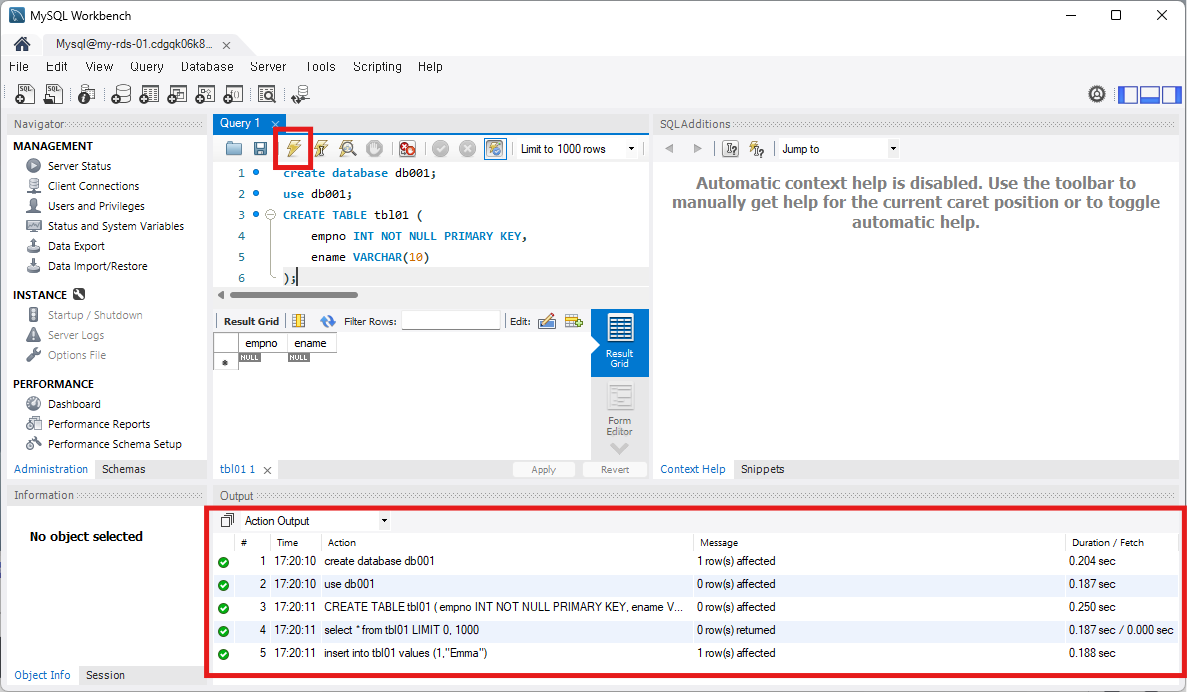Open SQL script file toolbar icon
This screenshot has height=692, width=1187.
click(x=53, y=94)
